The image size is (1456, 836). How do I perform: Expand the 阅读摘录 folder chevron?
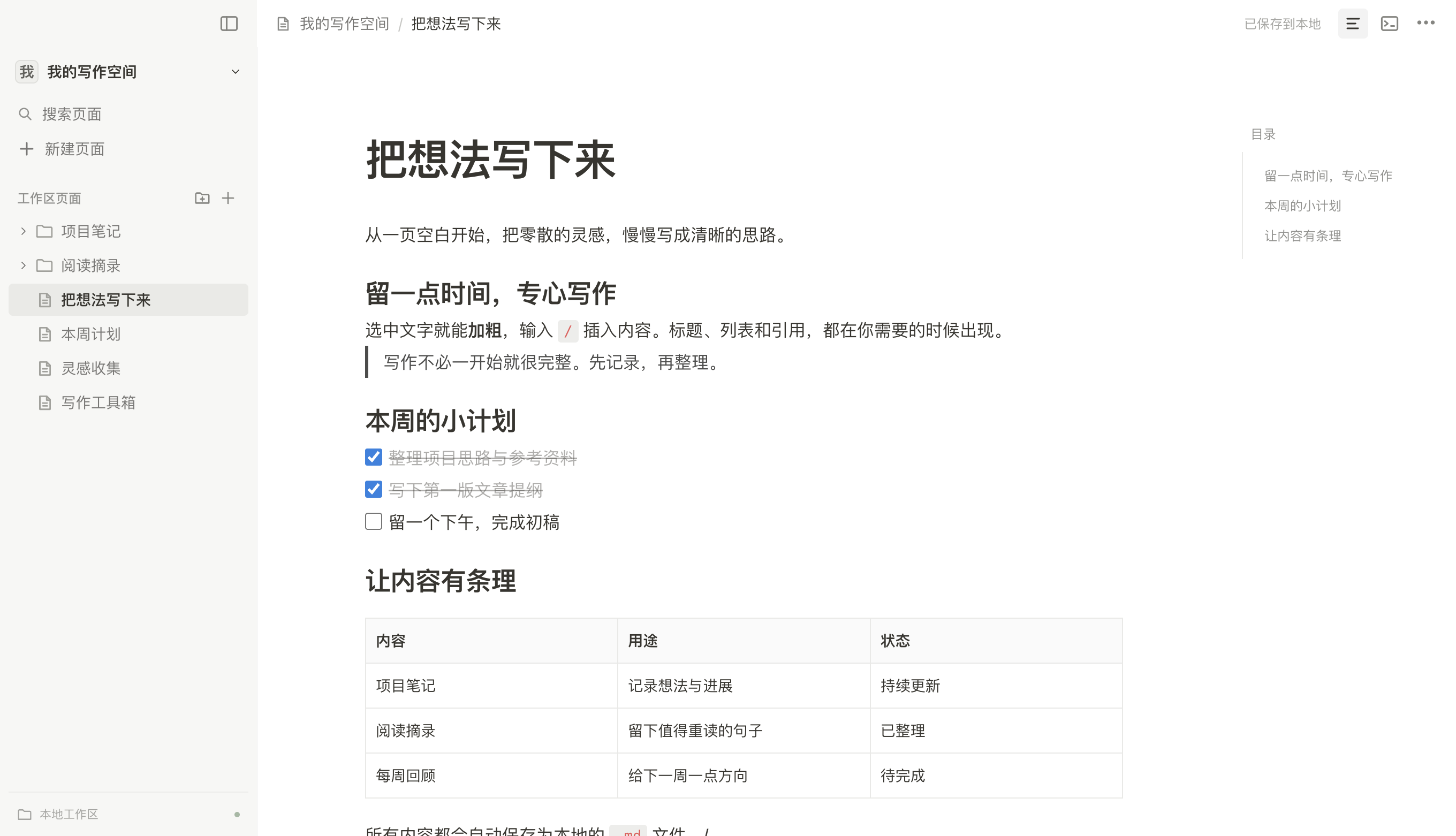[23, 265]
